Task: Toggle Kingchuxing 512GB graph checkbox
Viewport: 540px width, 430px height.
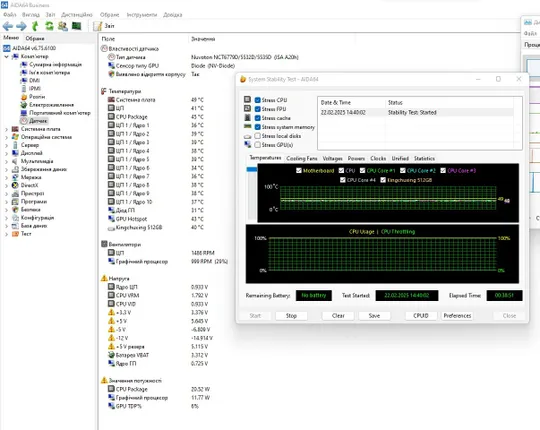Action: 383,180
